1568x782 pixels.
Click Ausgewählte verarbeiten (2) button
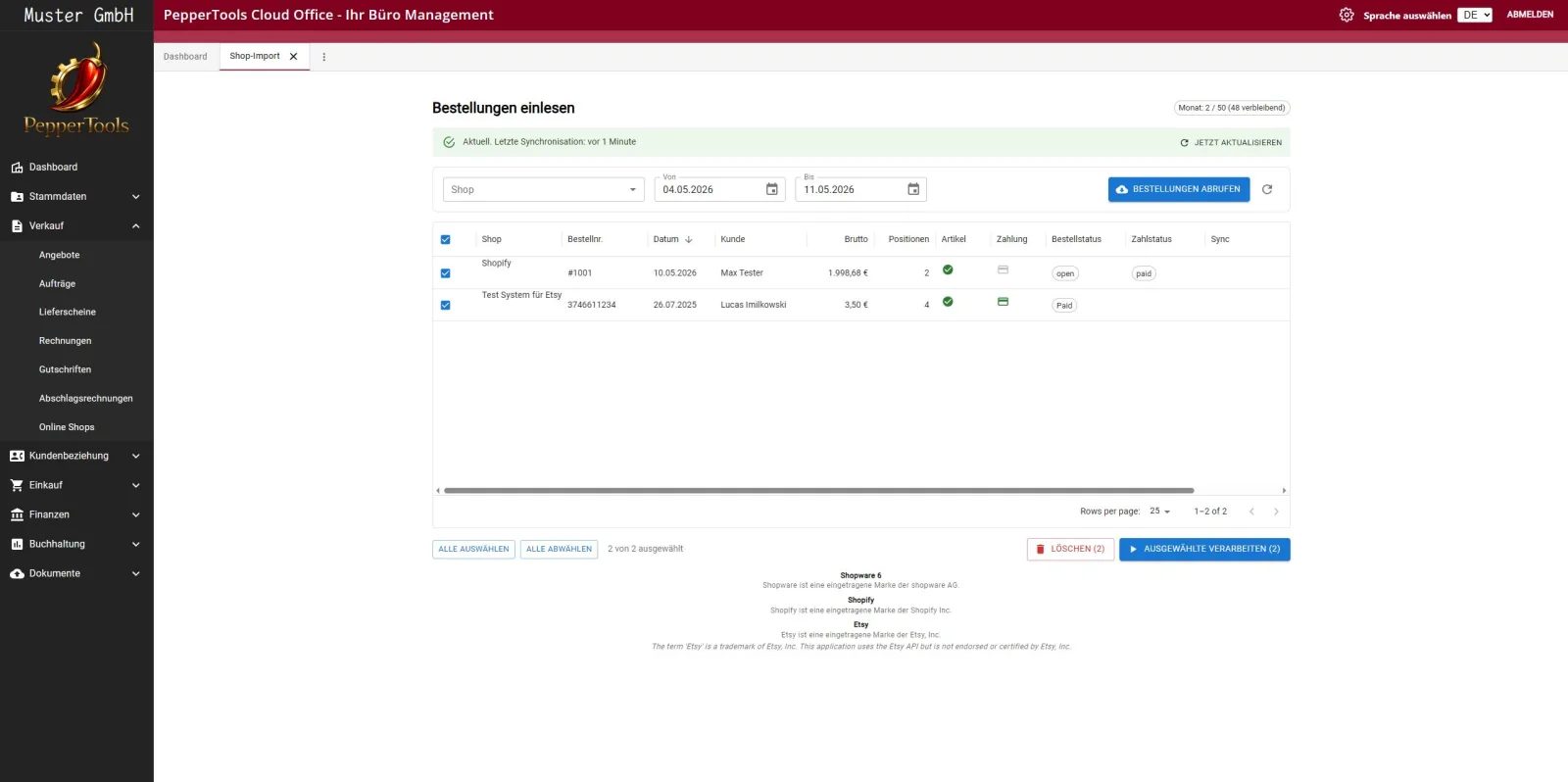[x=1204, y=549]
